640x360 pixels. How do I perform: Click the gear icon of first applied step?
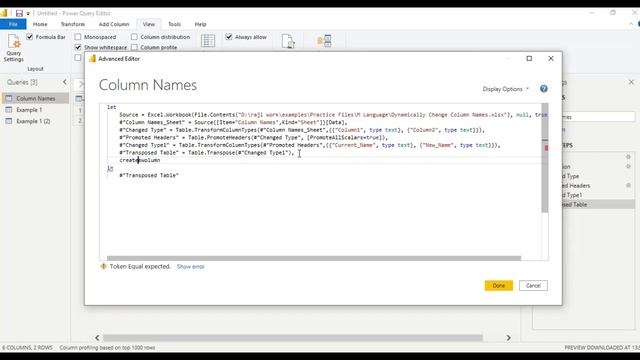628,157
